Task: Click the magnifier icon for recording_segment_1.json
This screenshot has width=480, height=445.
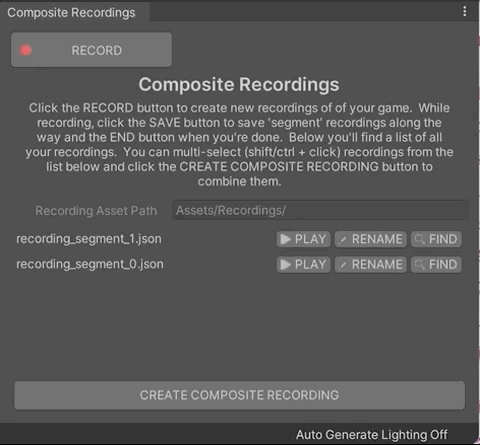Action: click(x=420, y=239)
